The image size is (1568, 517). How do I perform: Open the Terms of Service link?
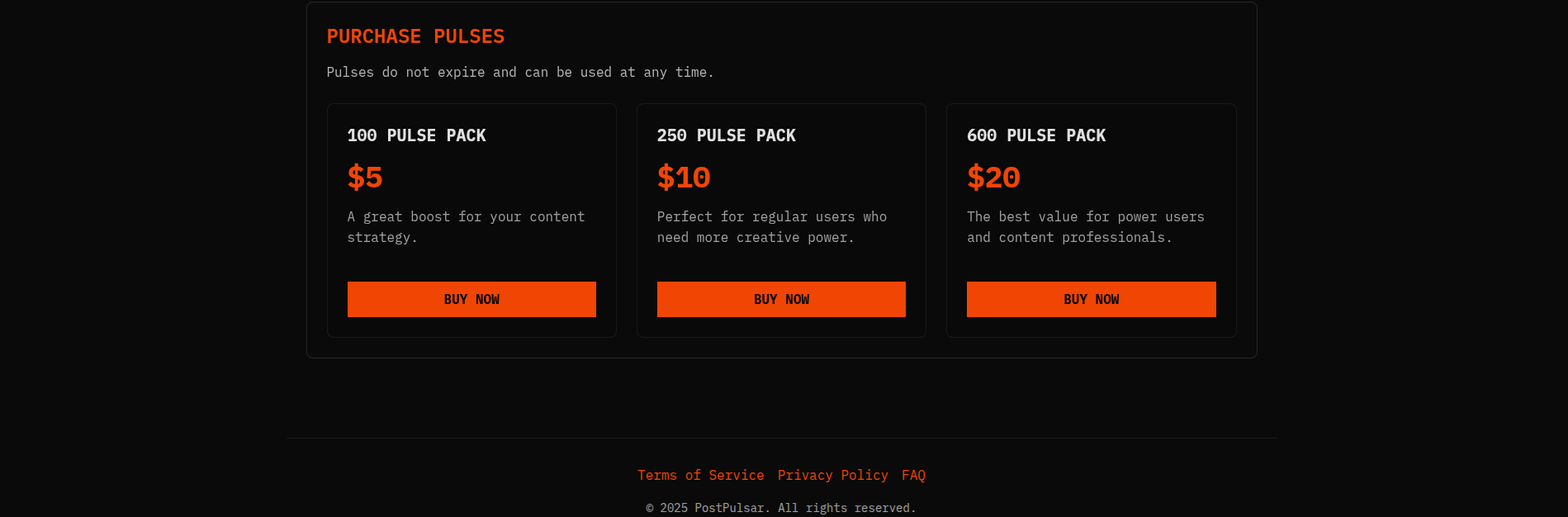coord(700,475)
